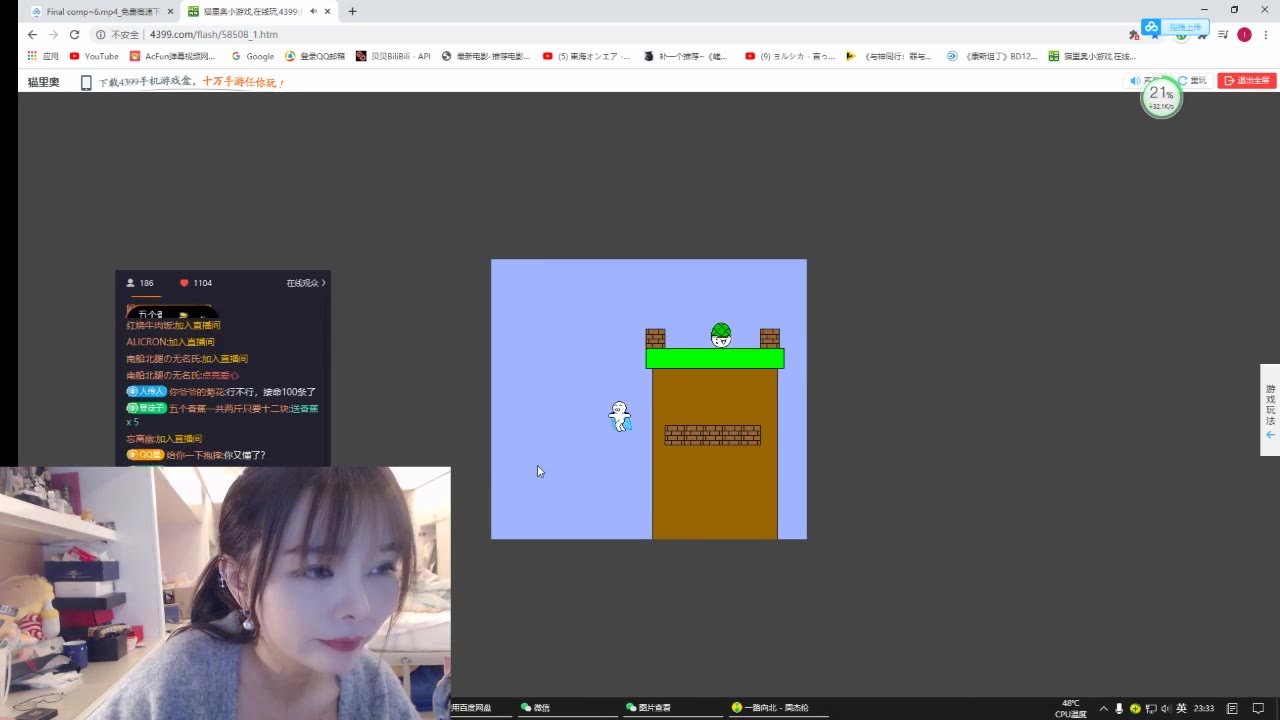1280x720 pixels.
Task: Click the long brick row inside pillar
Action: pos(713,435)
